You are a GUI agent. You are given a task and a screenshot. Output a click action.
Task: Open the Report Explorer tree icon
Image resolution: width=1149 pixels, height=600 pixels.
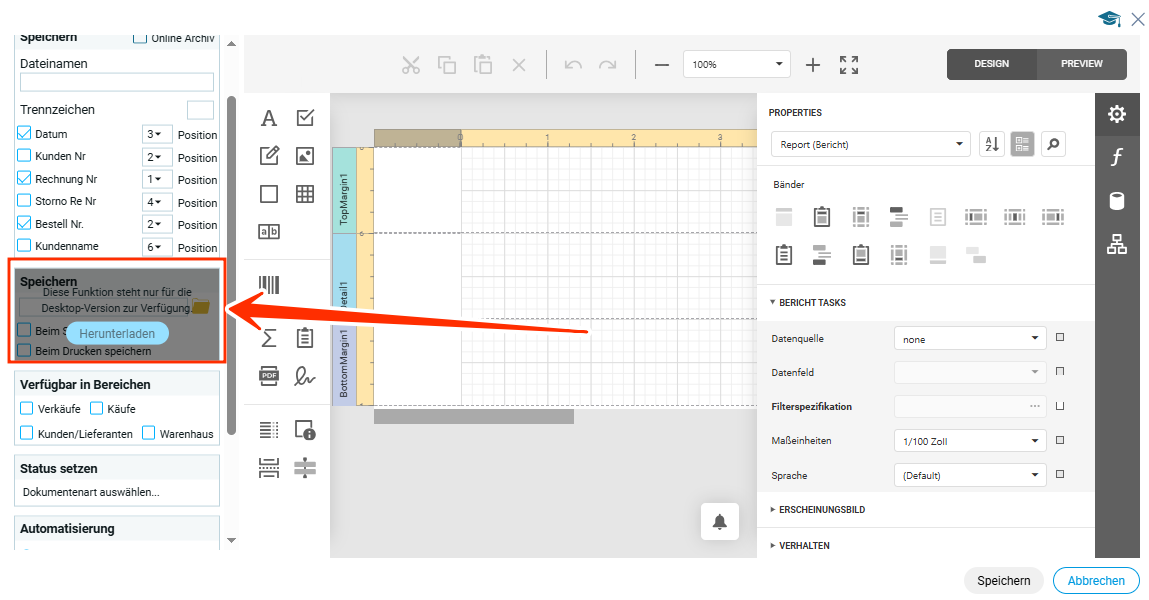[x=1117, y=244]
